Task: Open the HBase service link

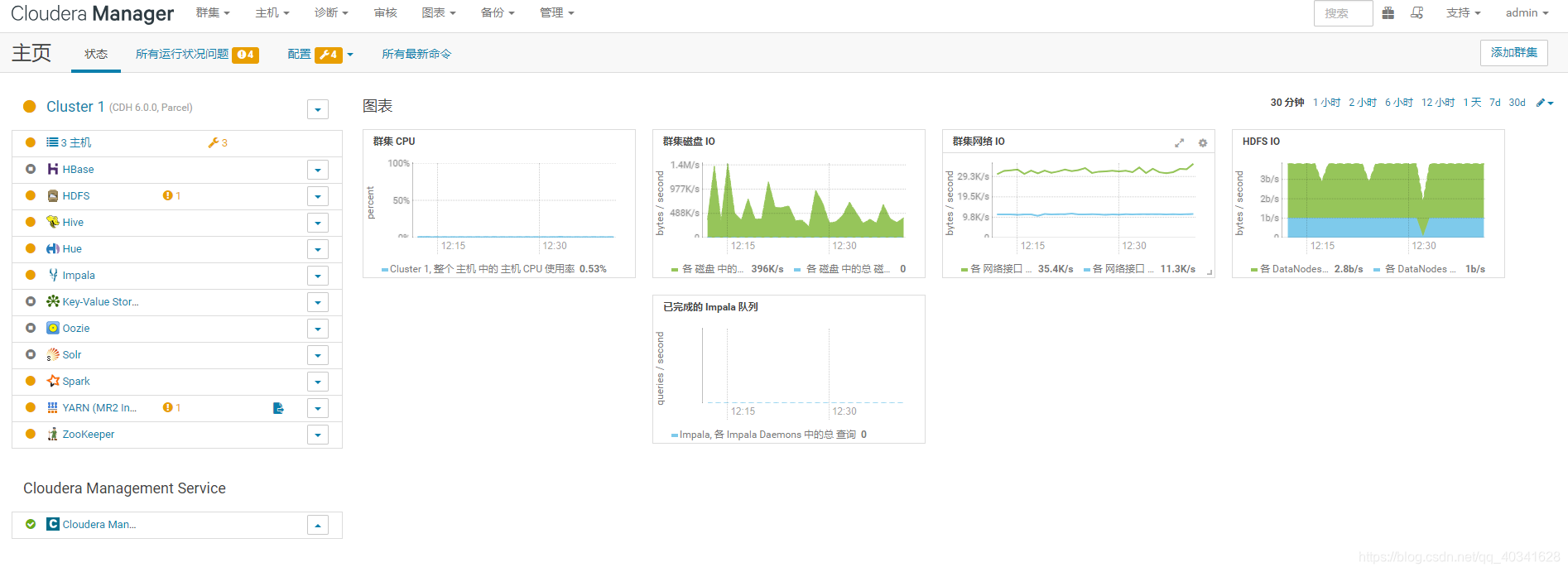Action: click(78, 169)
